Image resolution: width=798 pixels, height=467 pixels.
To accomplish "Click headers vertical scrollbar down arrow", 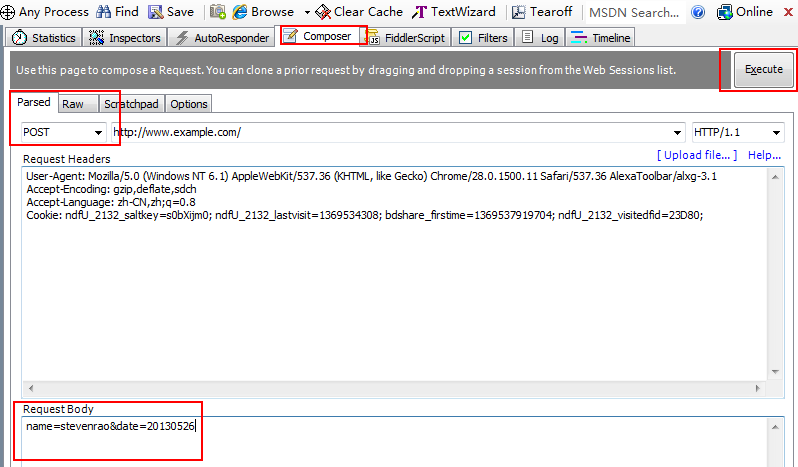I will point(775,372).
